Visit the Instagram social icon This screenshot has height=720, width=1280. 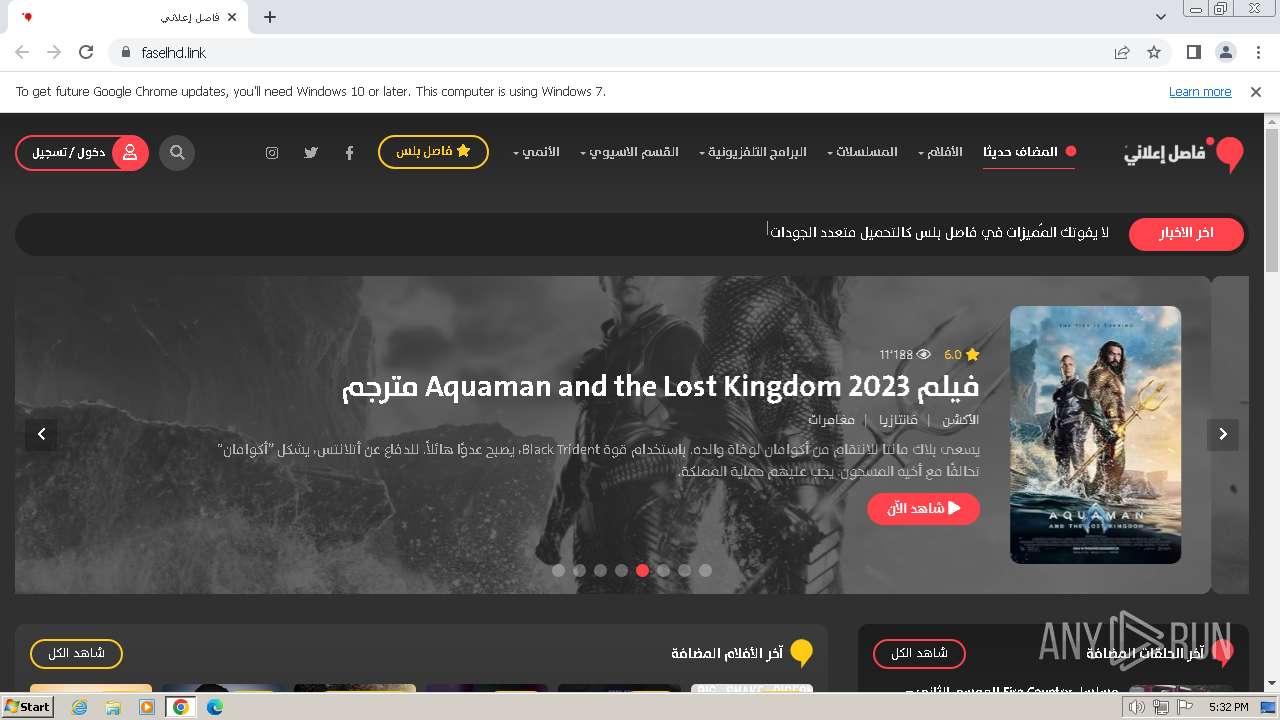coord(272,153)
